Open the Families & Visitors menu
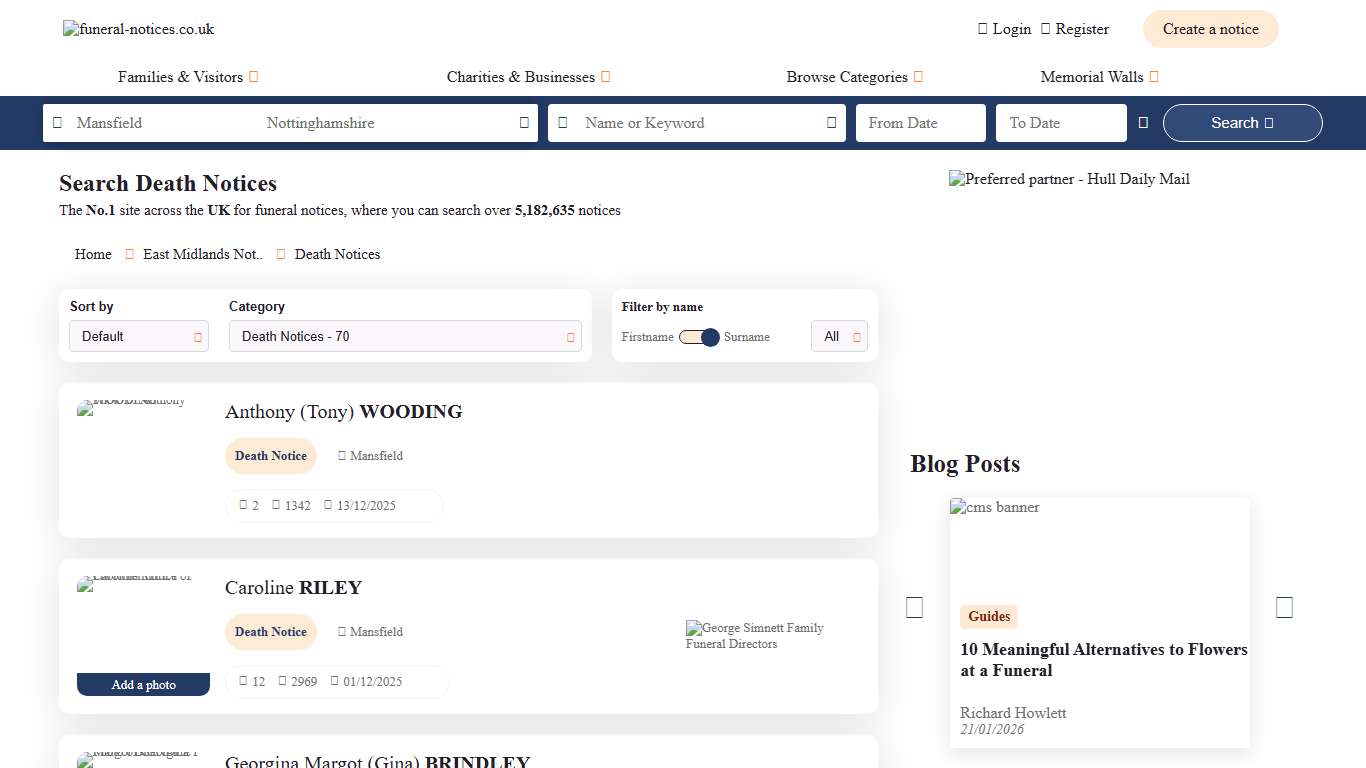This screenshot has width=1366, height=768. point(188,77)
